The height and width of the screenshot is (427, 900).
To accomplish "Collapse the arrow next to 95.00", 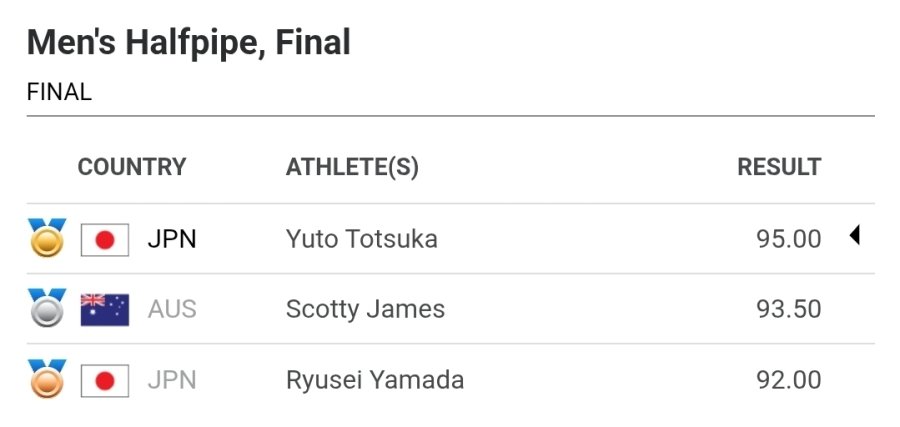I will [x=854, y=236].
